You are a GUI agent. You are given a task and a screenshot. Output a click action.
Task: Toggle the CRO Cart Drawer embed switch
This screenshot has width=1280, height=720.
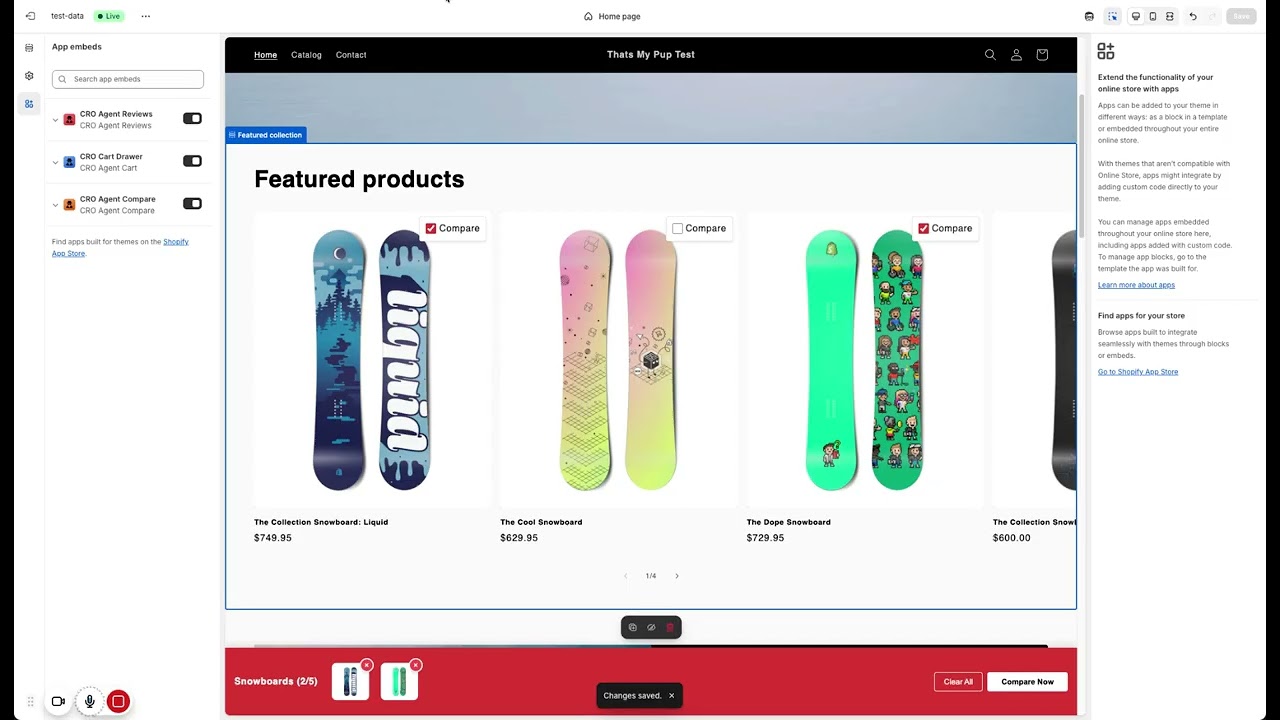(192, 161)
